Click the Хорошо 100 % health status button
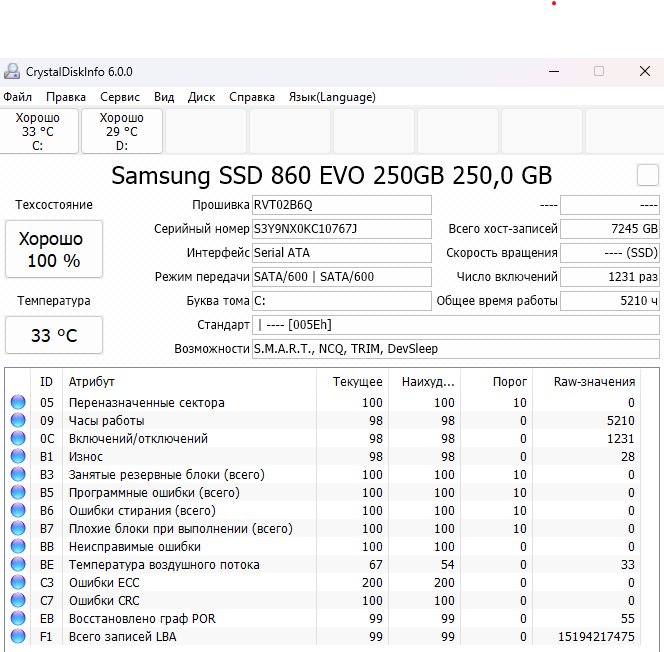The image size is (664, 652). click(54, 250)
